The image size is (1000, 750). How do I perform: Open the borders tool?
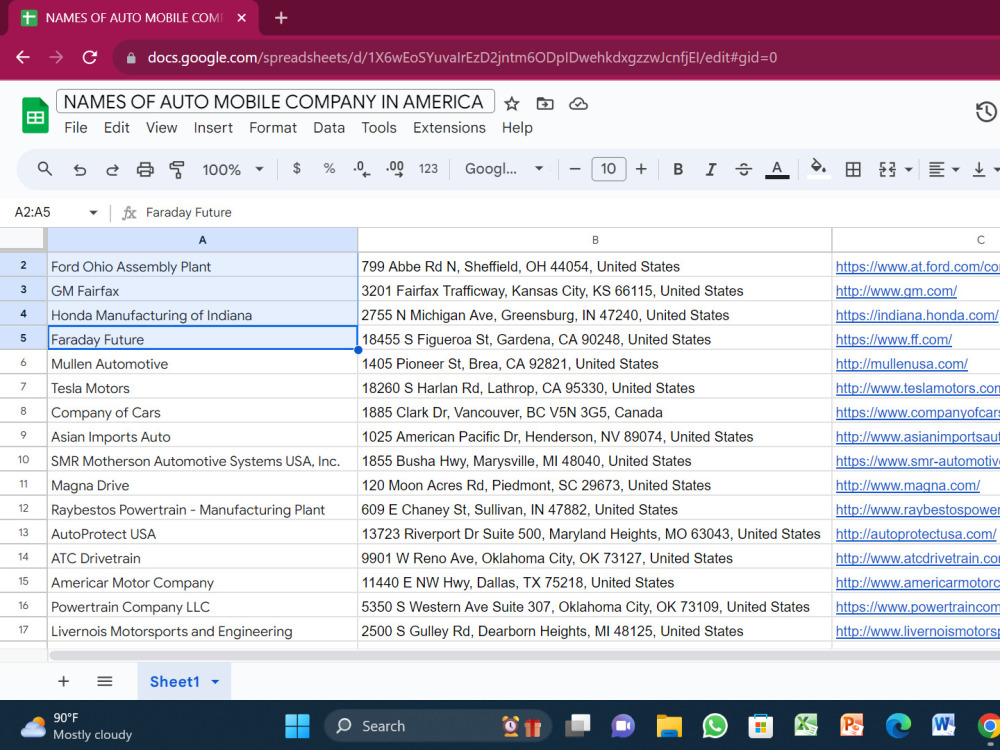853,169
